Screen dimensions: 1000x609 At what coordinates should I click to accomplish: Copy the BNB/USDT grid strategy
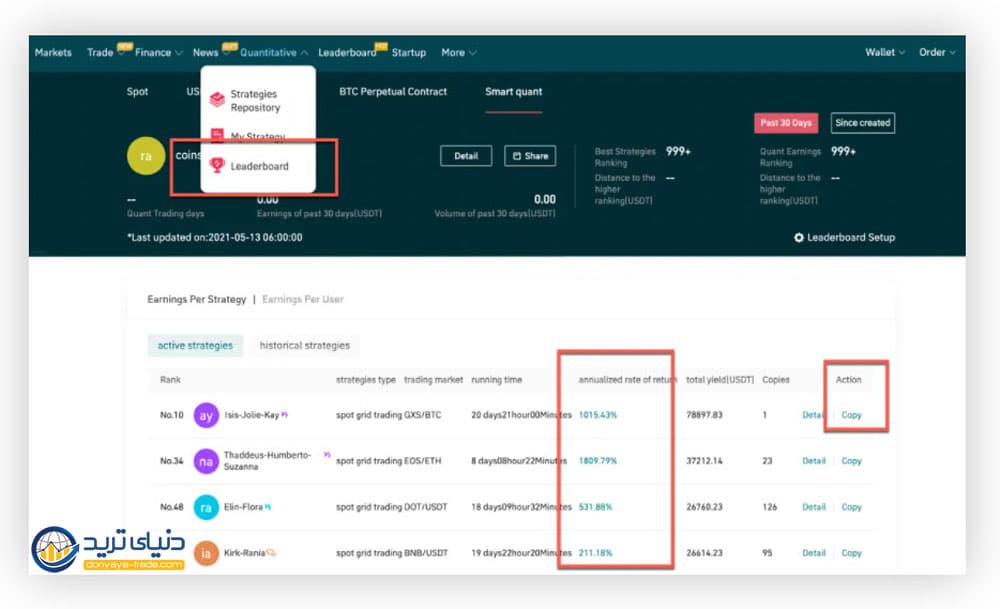pos(851,552)
